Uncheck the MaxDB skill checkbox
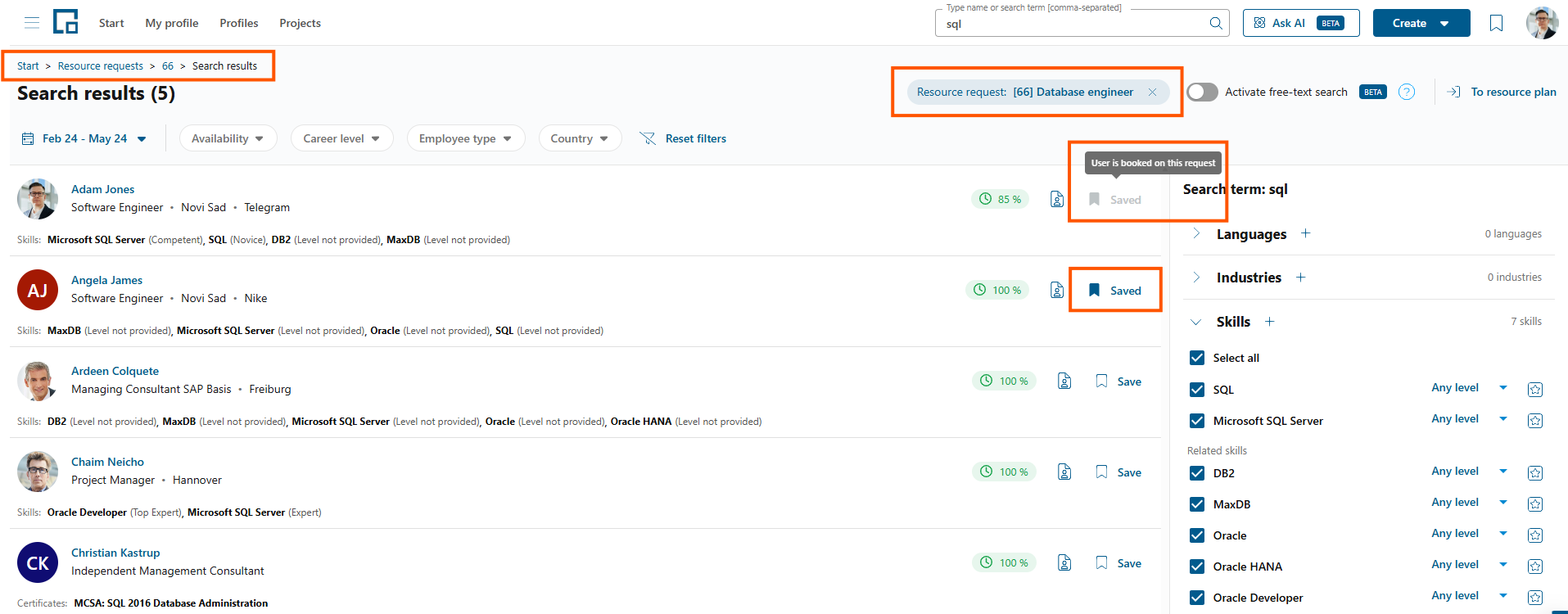The width and height of the screenshot is (1568, 614). pos(1197,504)
